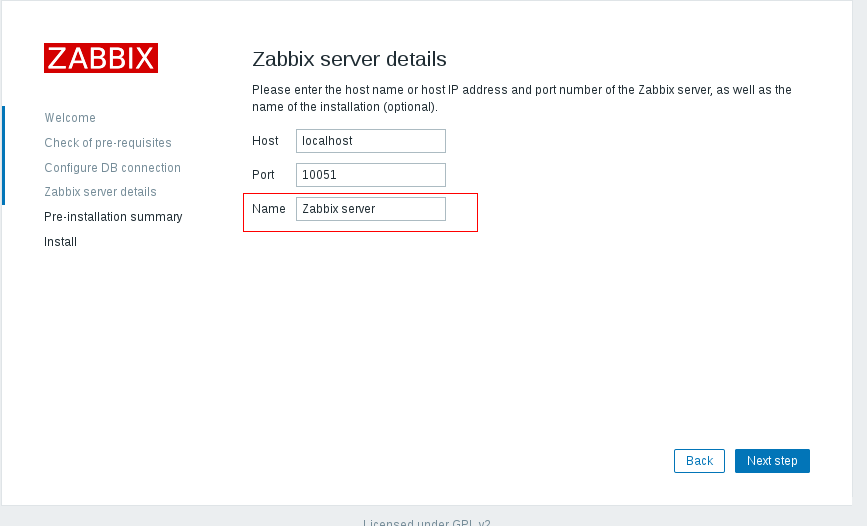Viewport: 867px width, 526px height.
Task: Open the Licensed under GPL v2 link
Action: (427, 522)
